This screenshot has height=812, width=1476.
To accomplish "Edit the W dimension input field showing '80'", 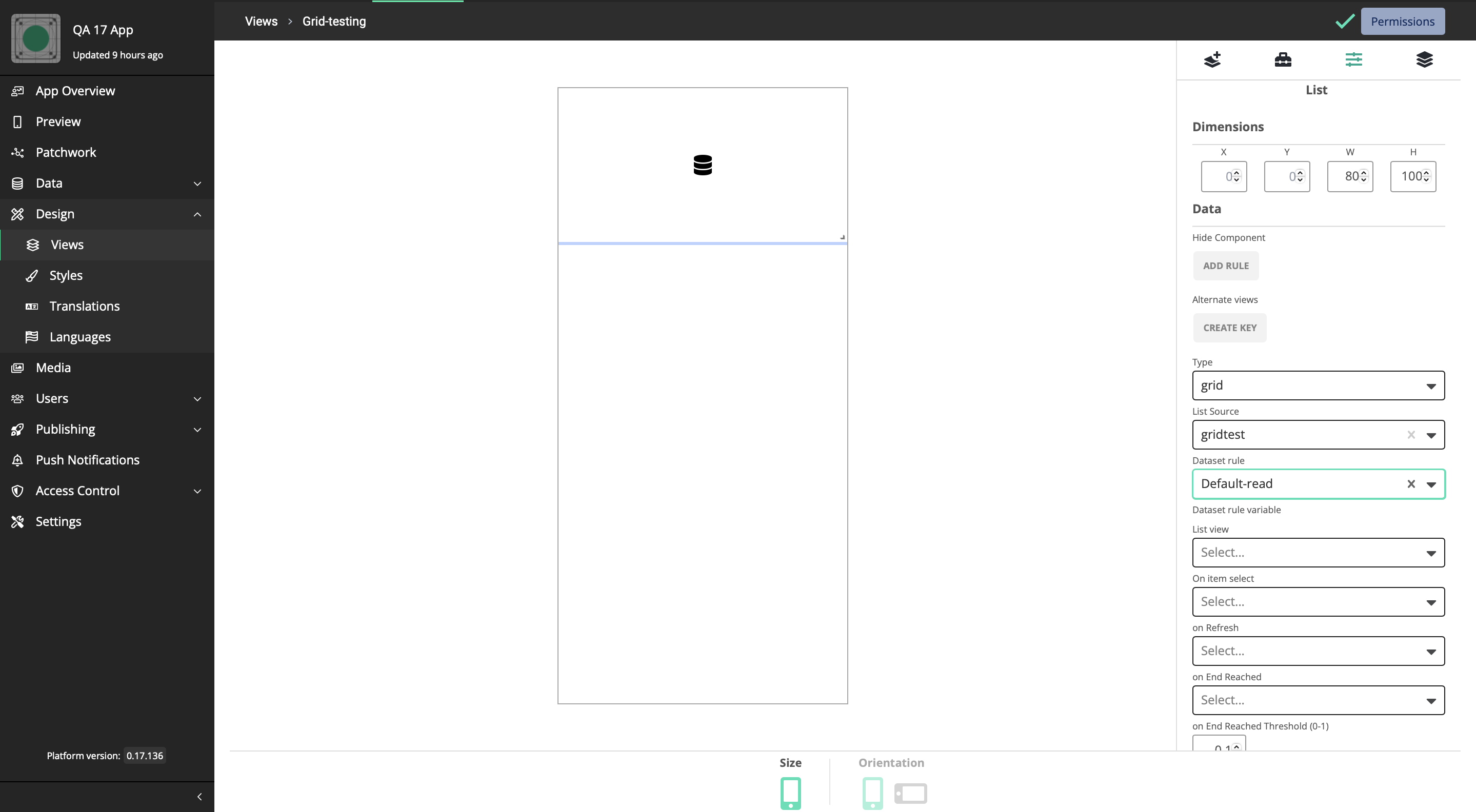I will (x=1350, y=176).
